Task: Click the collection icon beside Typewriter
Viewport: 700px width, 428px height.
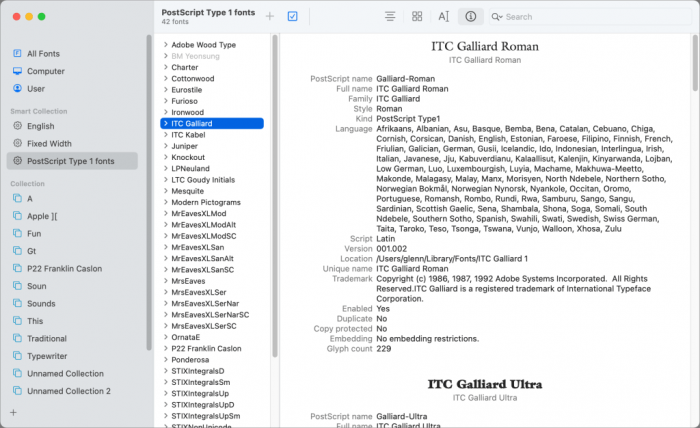Action: (17, 355)
